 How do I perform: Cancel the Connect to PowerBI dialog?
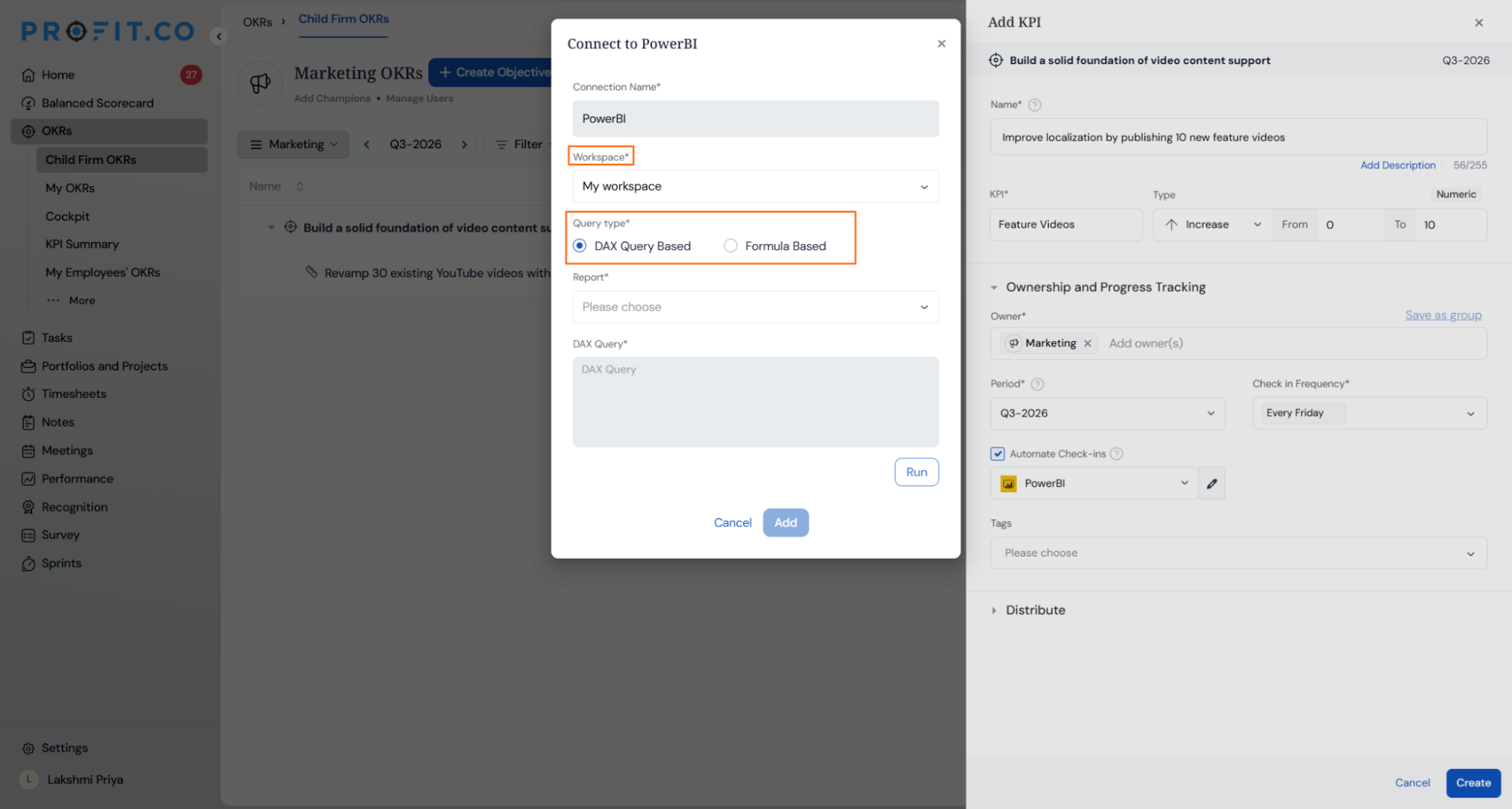(732, 523)
